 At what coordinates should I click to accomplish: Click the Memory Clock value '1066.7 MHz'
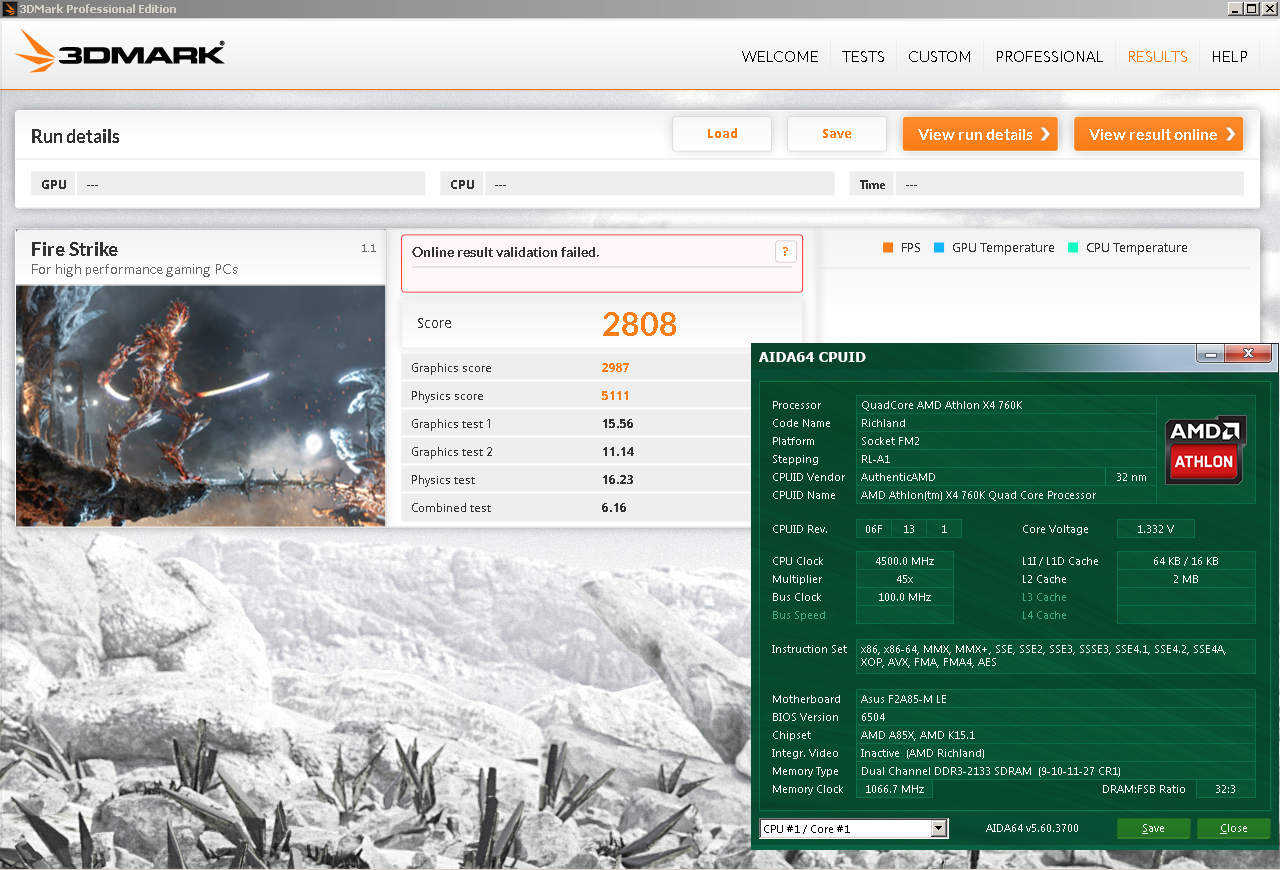click(894, 789)
